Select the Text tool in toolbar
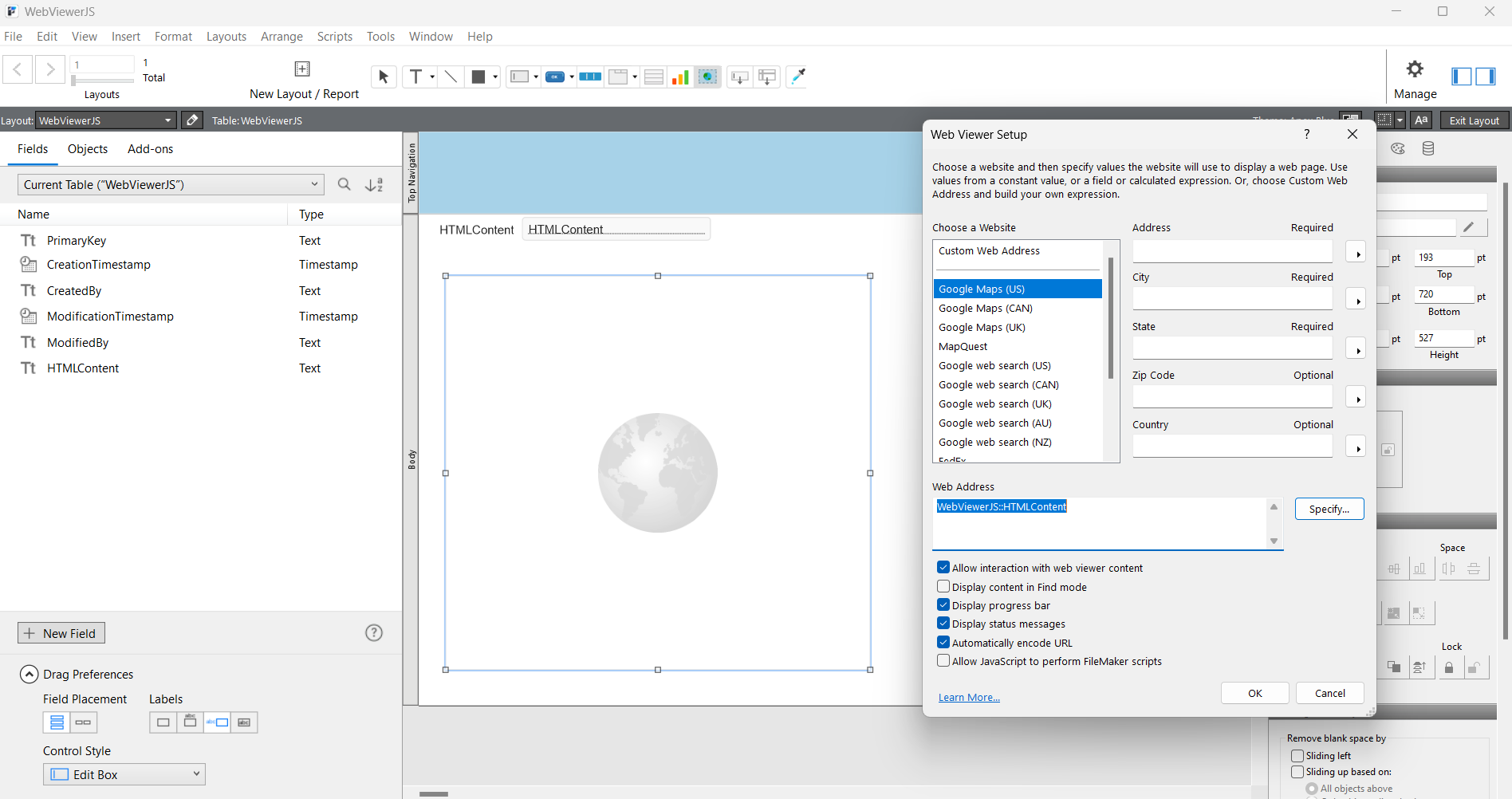Viewport: 1512px width, 799px height. coord(415,77)
